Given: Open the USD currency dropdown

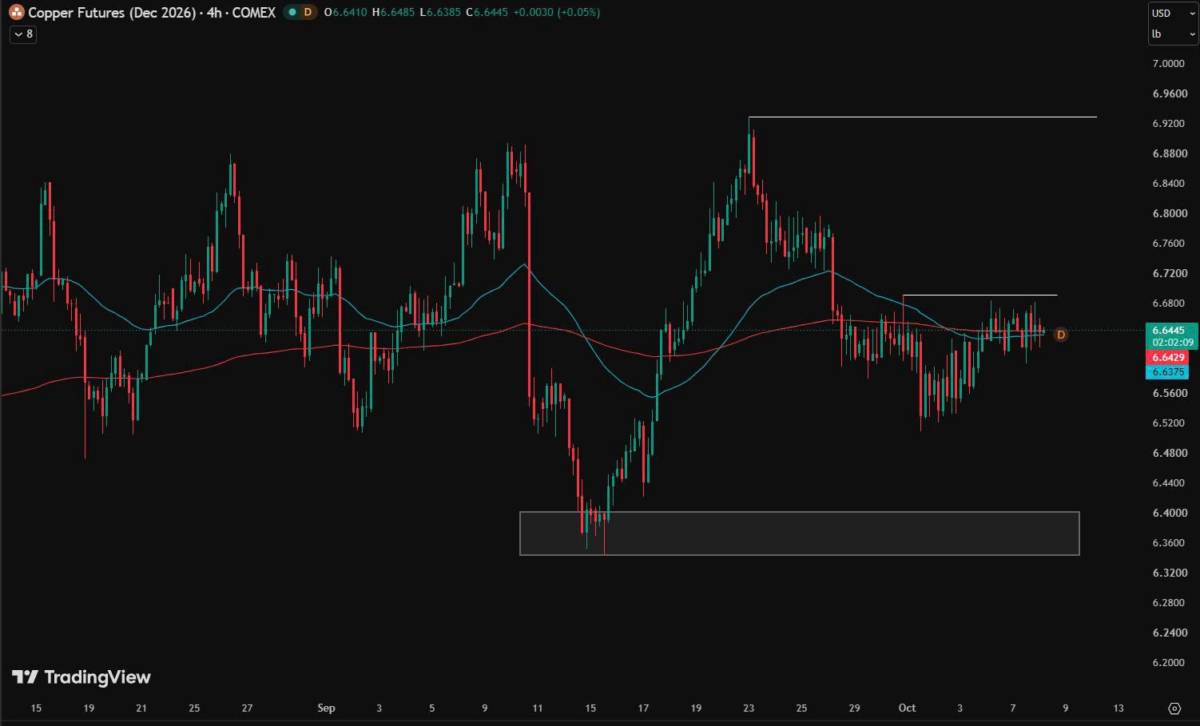Looking at the screenshot, I should (x=1171, y=13).
